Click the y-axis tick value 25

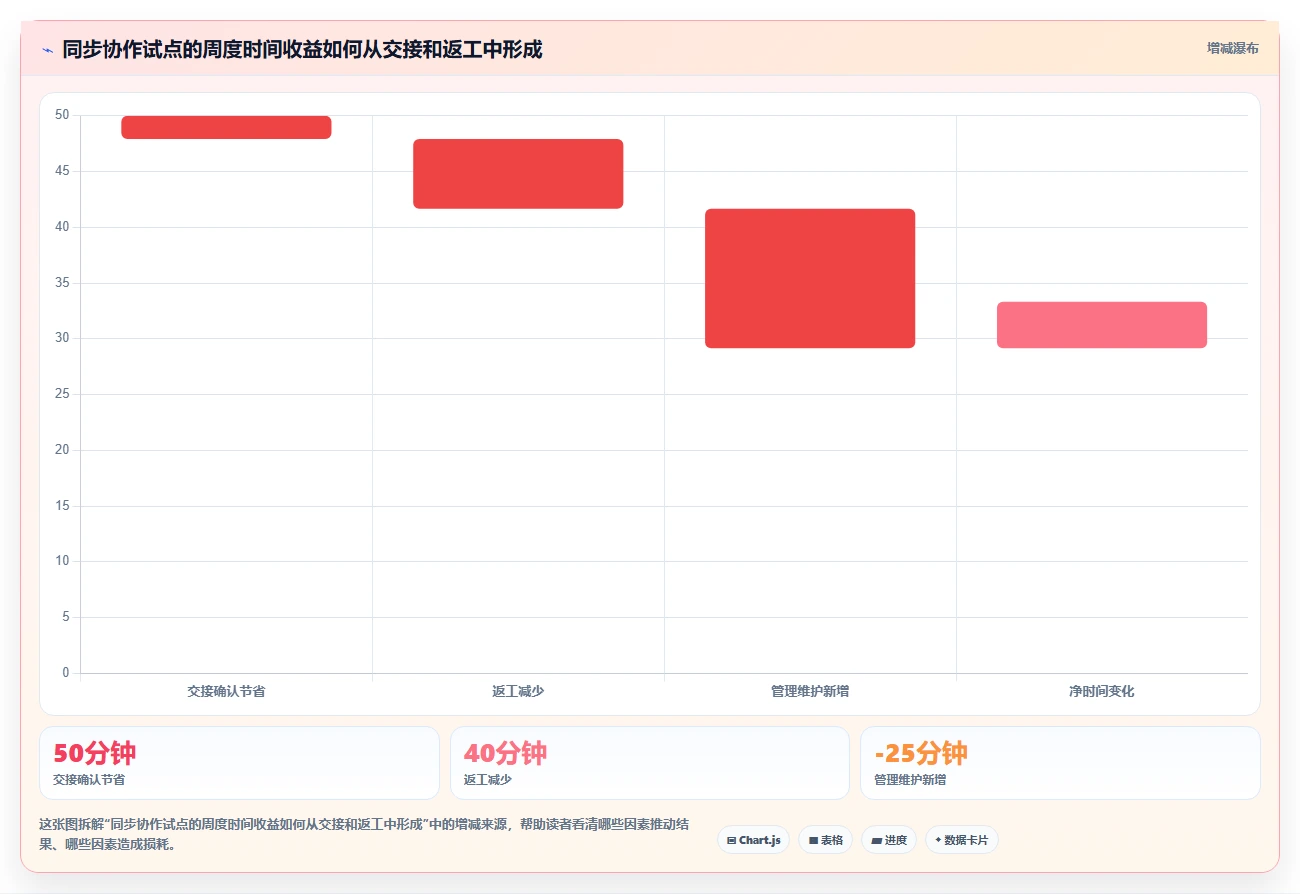tap(62, 394)
